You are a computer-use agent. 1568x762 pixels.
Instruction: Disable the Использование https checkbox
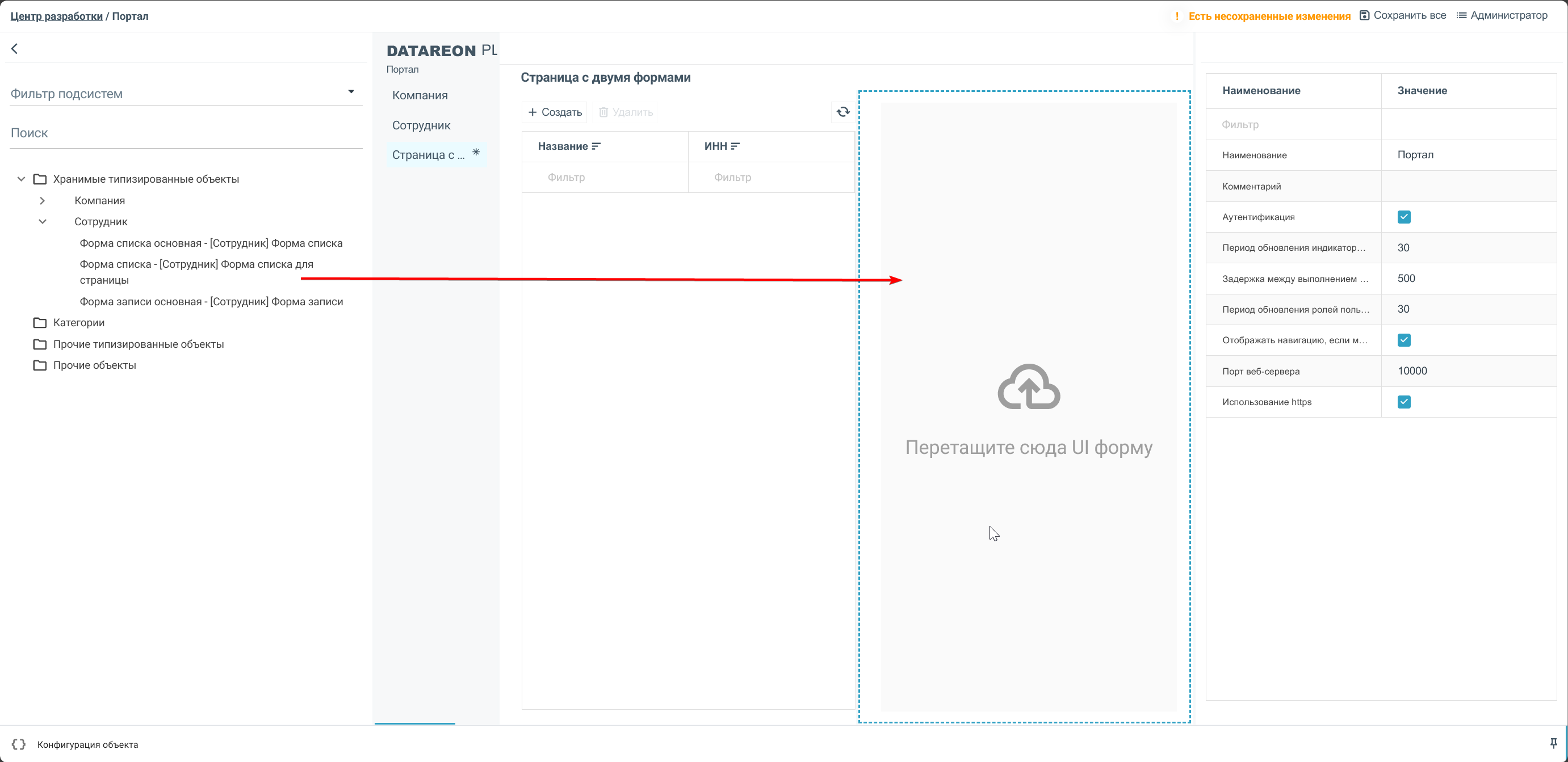[1404, 402]
